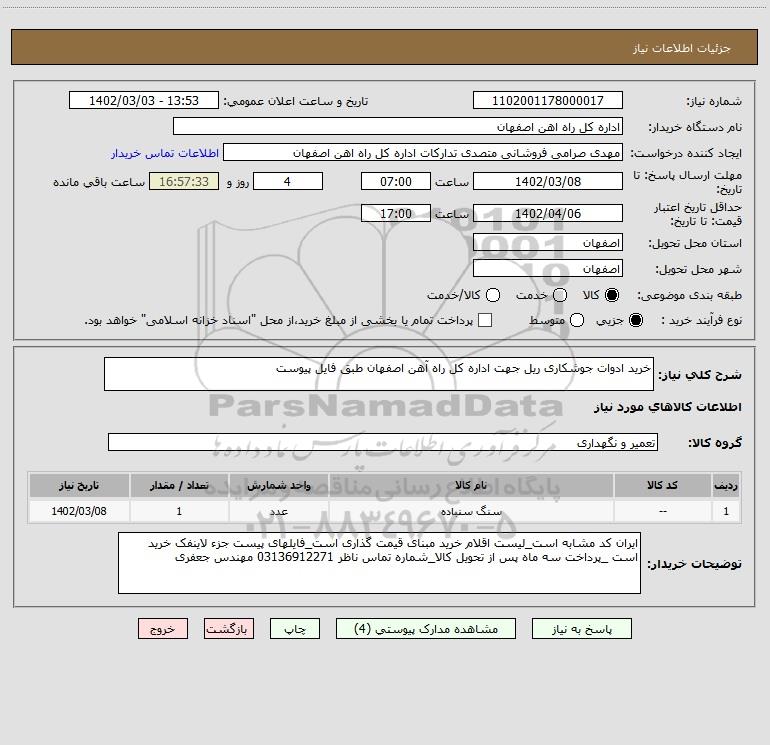Screen dimensions: 770x745
Task: Click the price validity date 1402/04/06 field
Action: click(548, 213)
